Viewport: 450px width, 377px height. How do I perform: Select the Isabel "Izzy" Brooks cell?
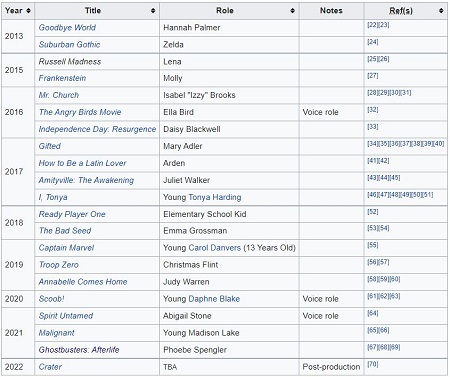[229, 95]
